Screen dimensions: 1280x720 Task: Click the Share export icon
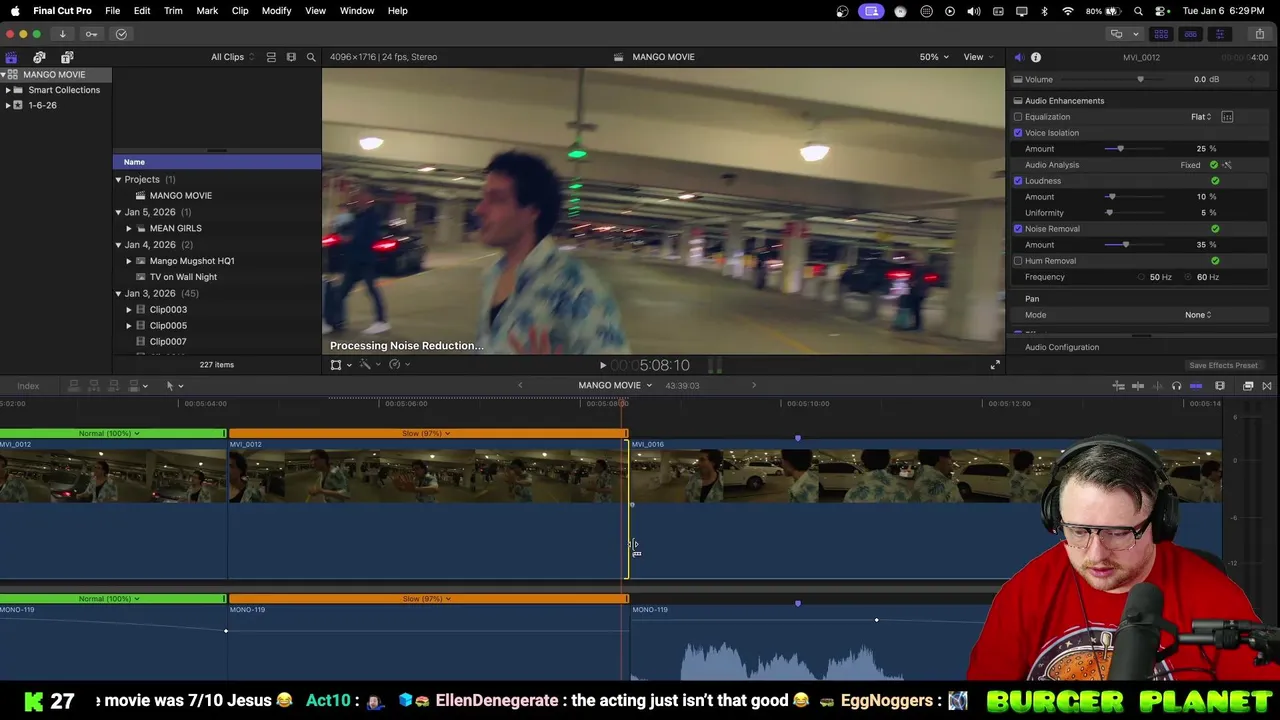pyautogui.click(x=1260, y=34)
